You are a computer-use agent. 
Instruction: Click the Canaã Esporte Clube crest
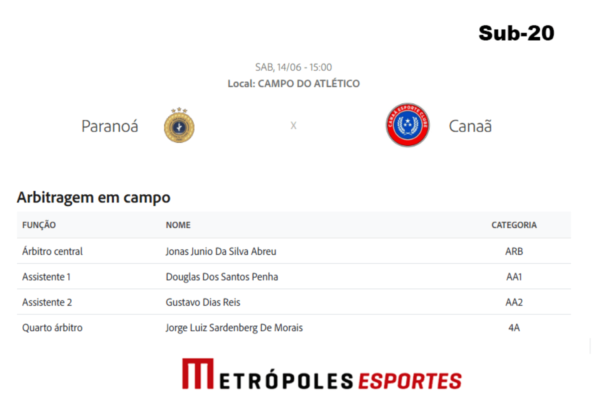(408, 125)
